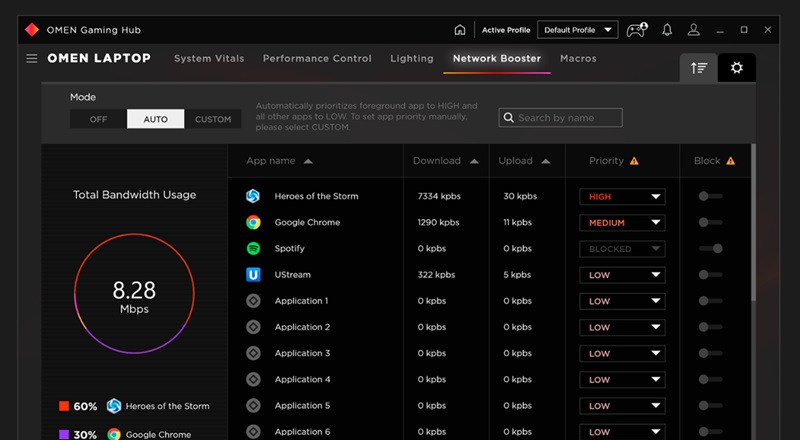Toggle block for Heroes of the Storm

point(710,196)
